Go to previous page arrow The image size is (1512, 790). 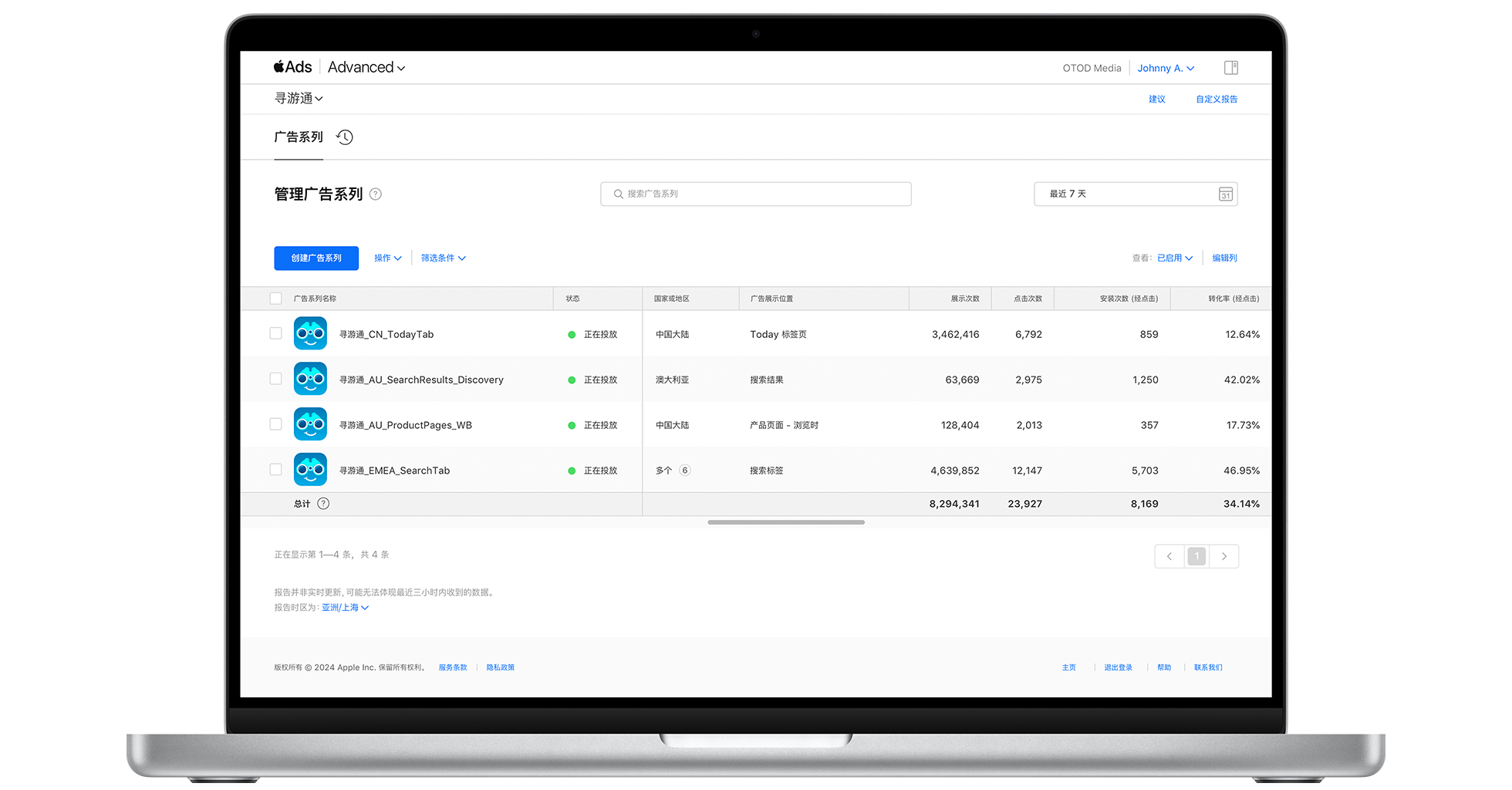pyautogui.click(x=1169, y=556)
